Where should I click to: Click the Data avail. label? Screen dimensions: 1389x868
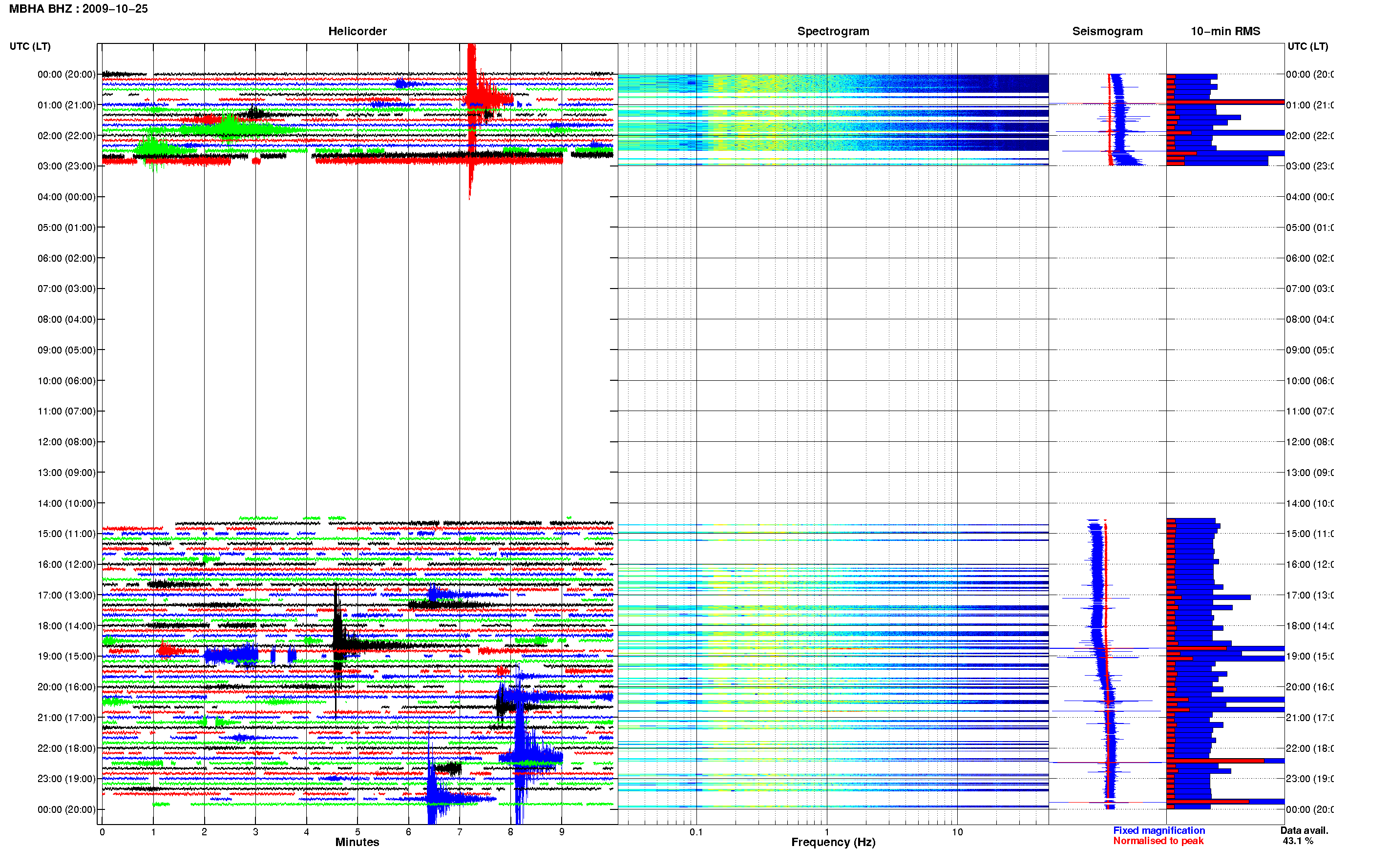click(1304, 830)
